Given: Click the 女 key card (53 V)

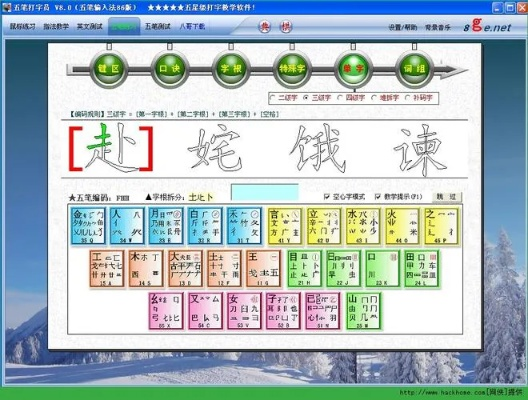Looking at the screenshot, I should [244, 311].
